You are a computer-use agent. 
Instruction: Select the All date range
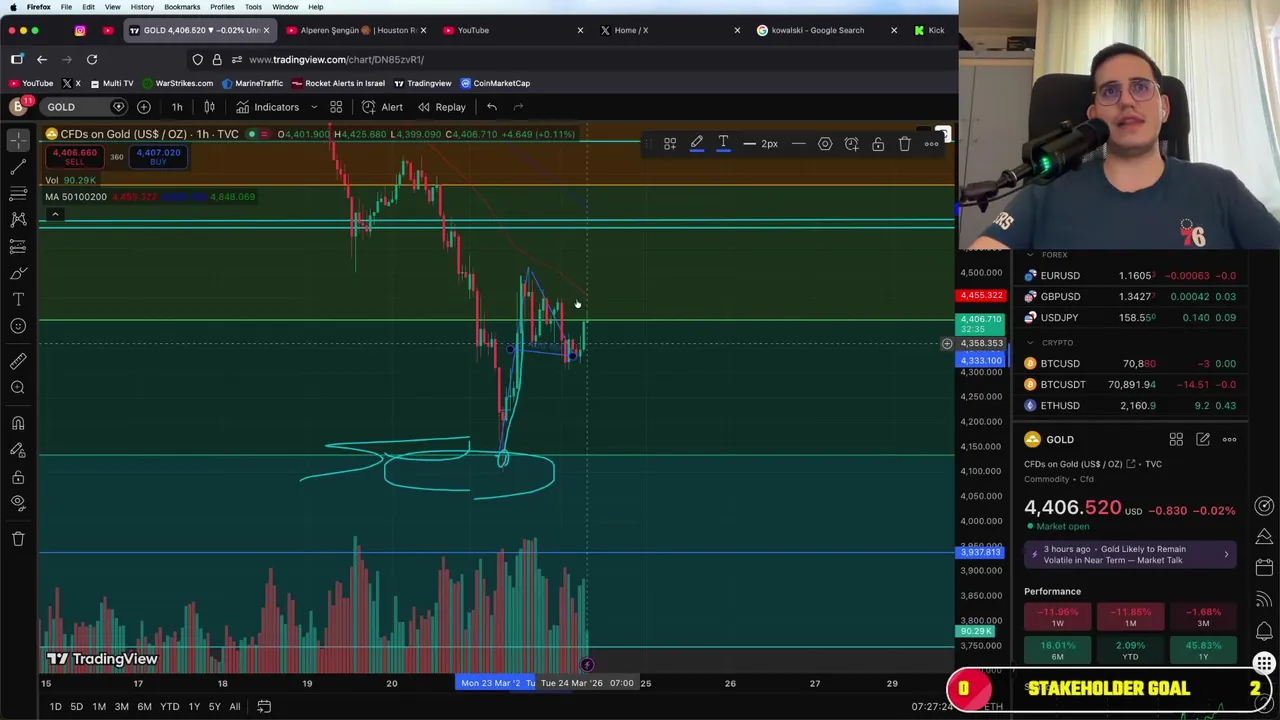tap(234, 706)
